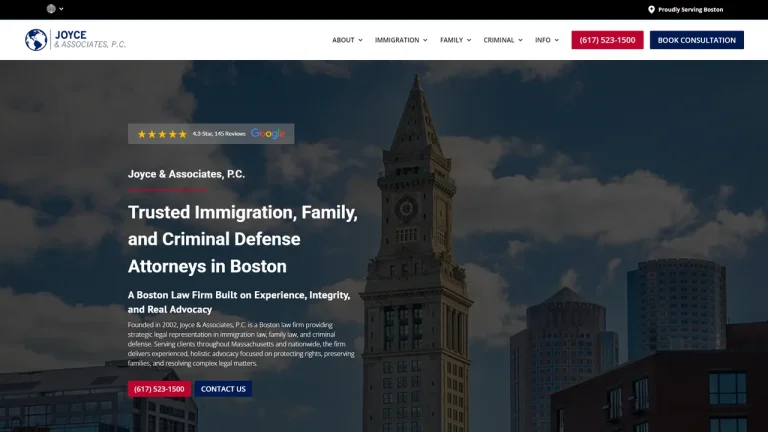Click the header (617) 523-1500 phone button
Viewport: 768px width, 432px height.
[x=607, y=40]
